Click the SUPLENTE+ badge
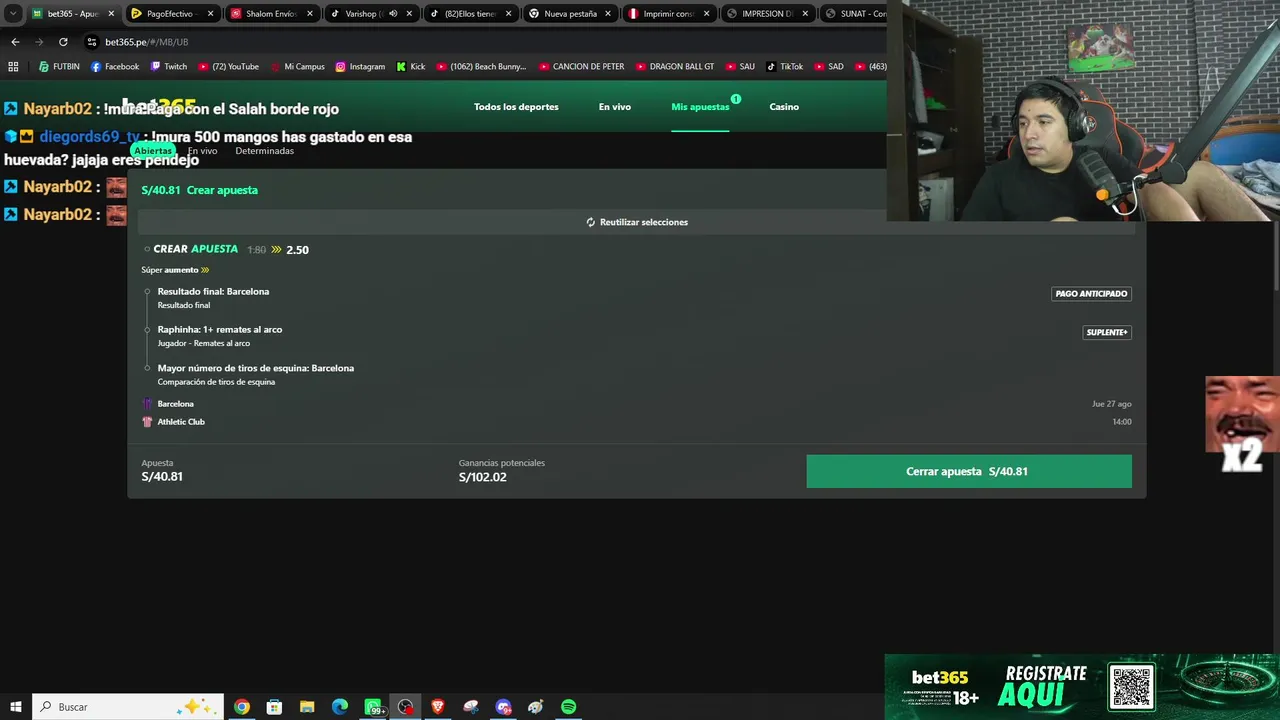Viewport: 1280px width, 720px height. [1107, 332]
